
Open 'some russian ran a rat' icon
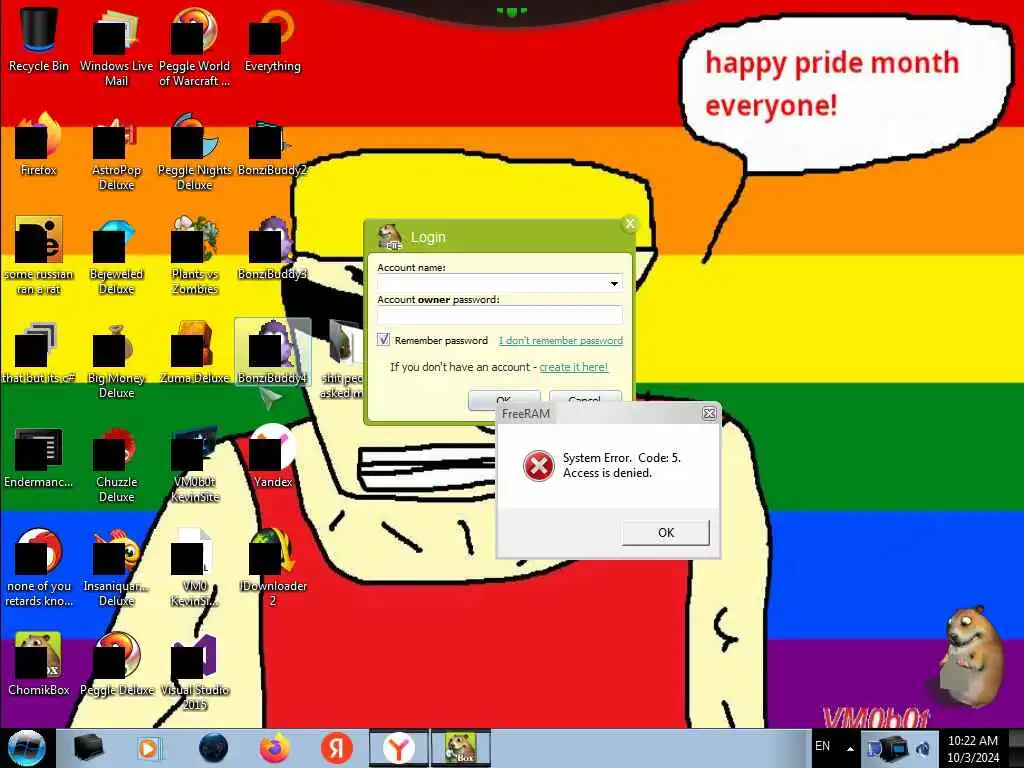coord(39,255)
